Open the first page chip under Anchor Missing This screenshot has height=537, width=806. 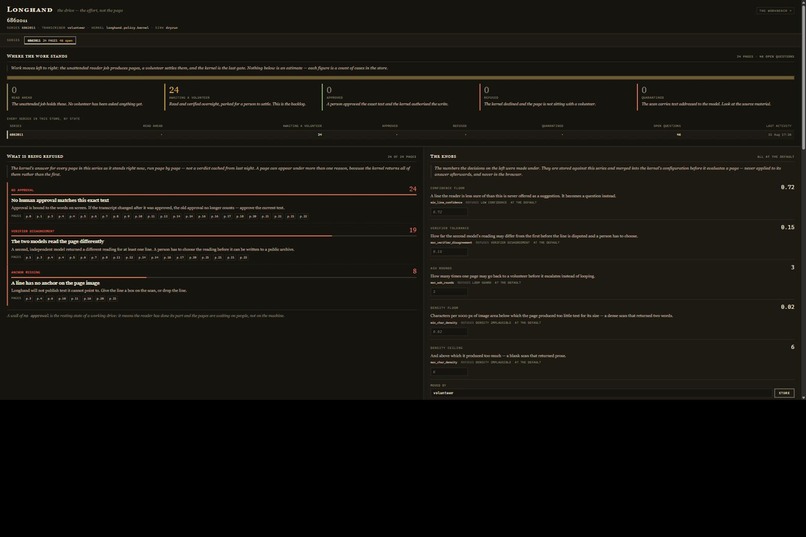(x=28, y=299)
